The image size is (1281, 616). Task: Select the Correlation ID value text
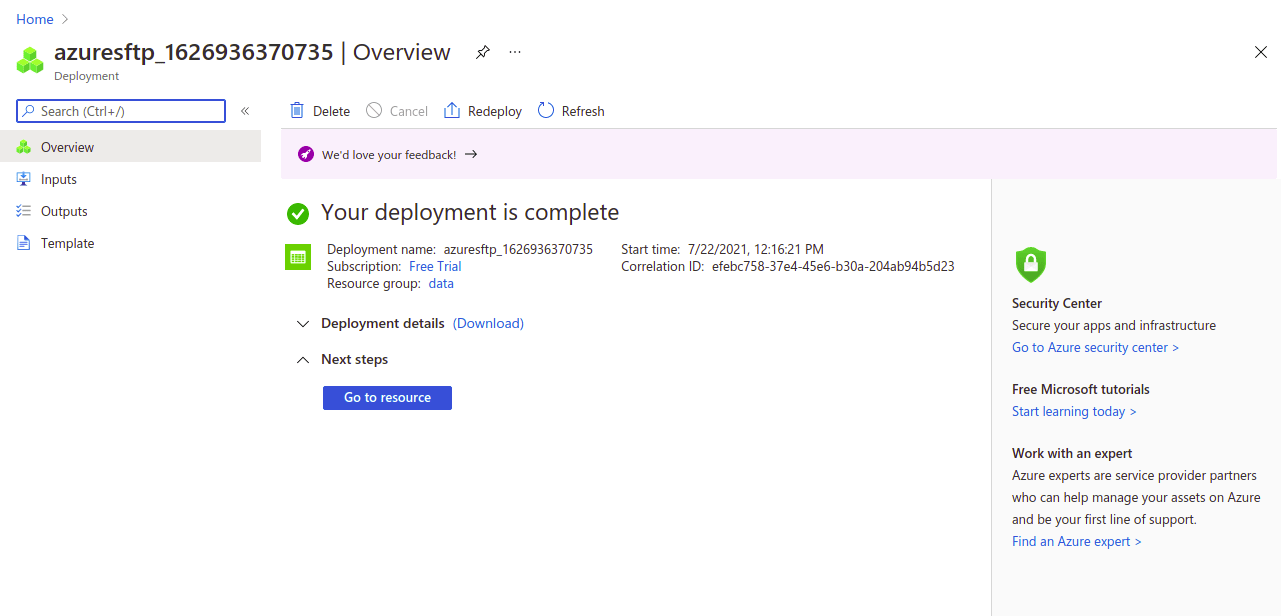833,266
